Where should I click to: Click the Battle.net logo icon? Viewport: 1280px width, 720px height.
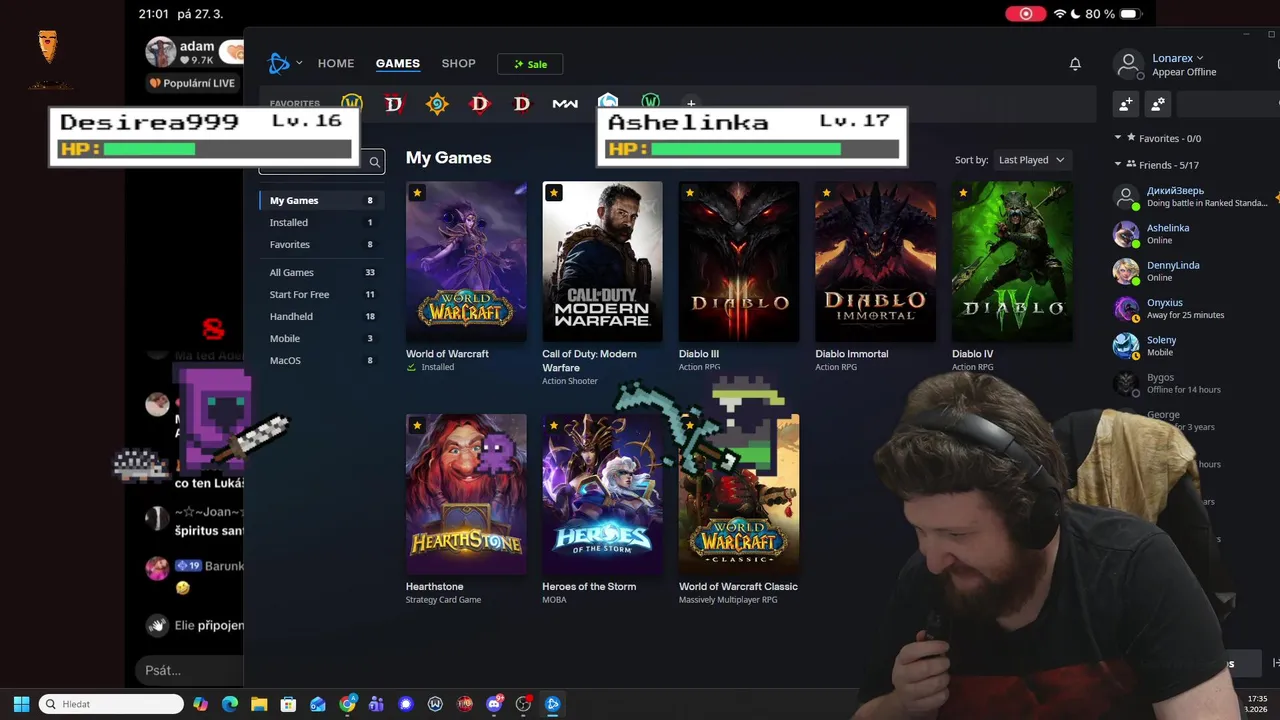[278, 63]
